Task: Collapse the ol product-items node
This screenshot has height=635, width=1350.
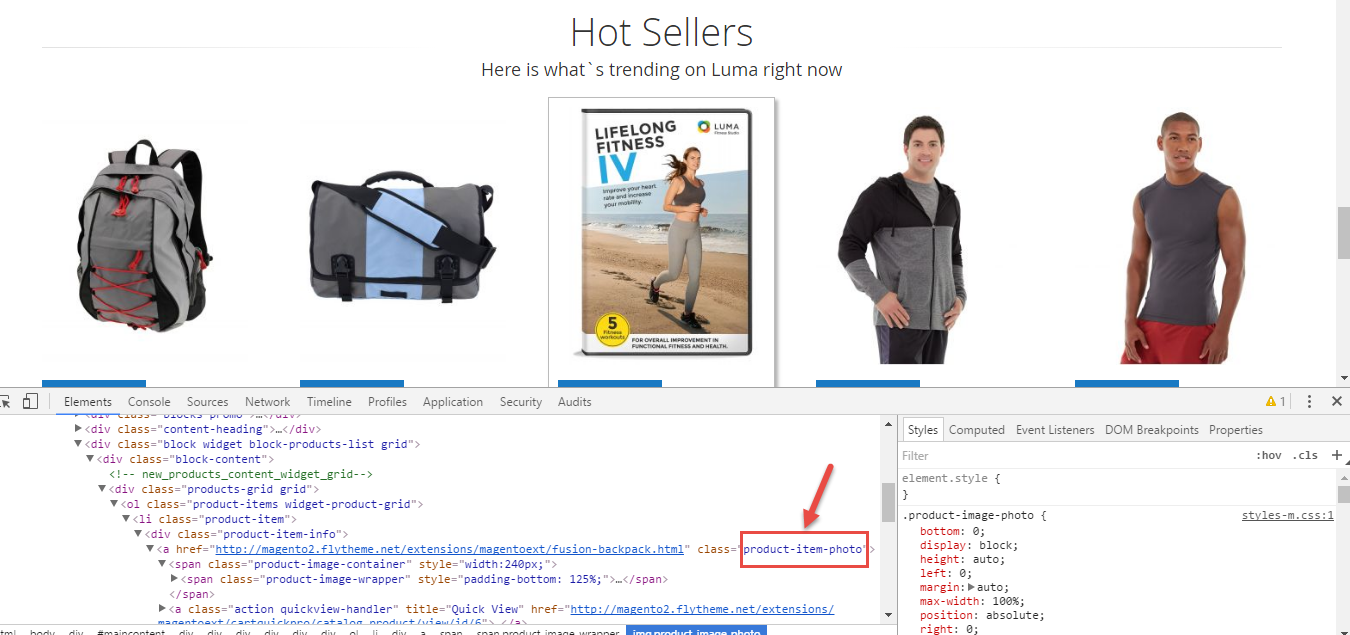Action: 114,504
